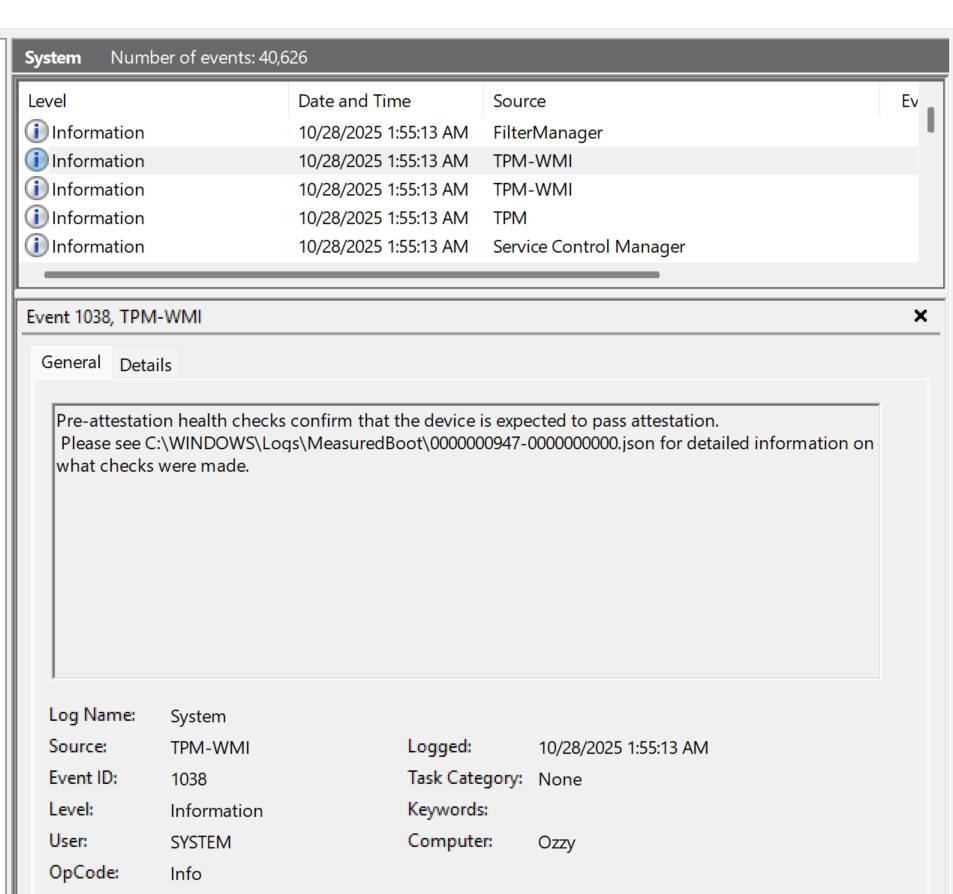Click the Event ID value 1038
The width and height of the screenshot is (953, 894).
(x=189, y=779)
